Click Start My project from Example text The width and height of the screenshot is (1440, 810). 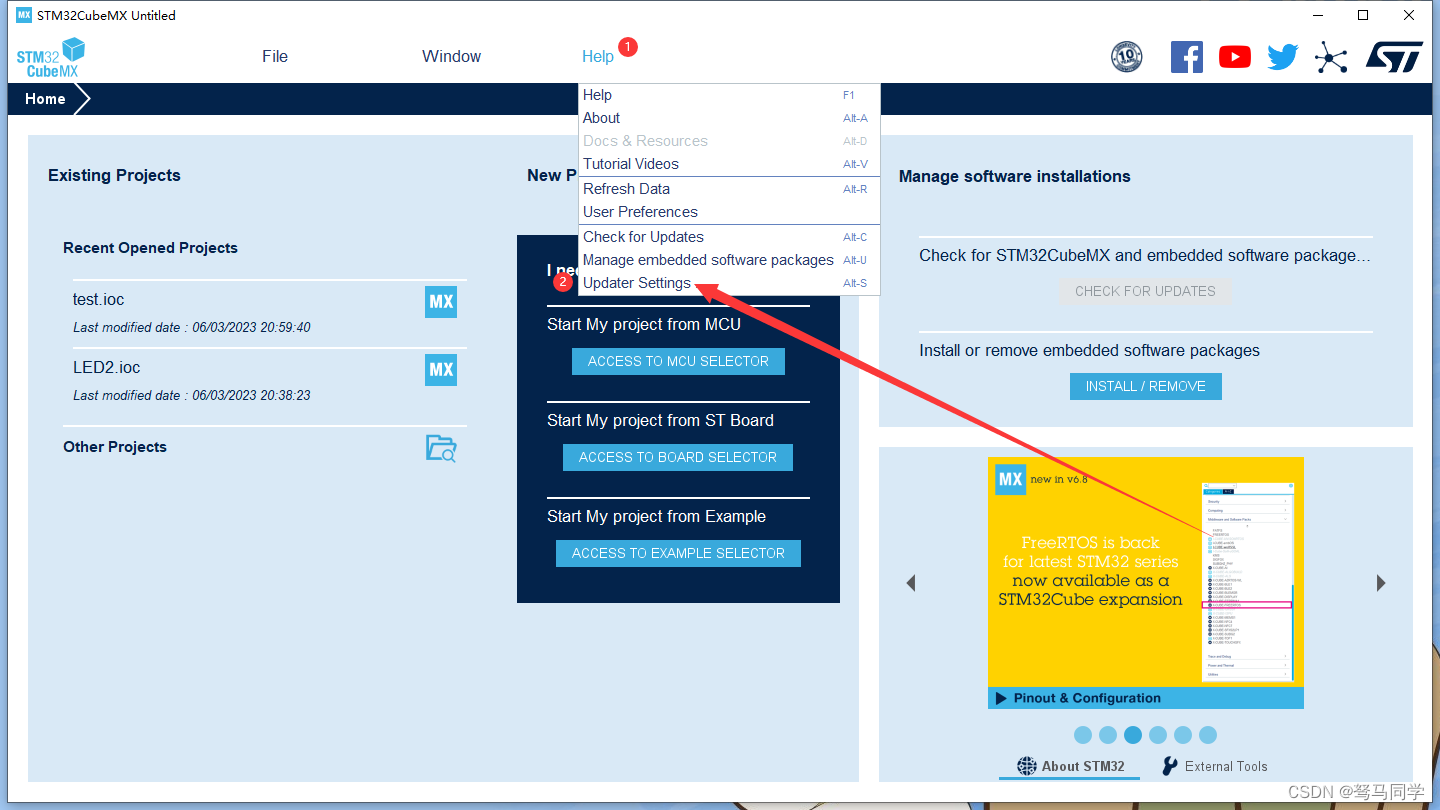656,516
